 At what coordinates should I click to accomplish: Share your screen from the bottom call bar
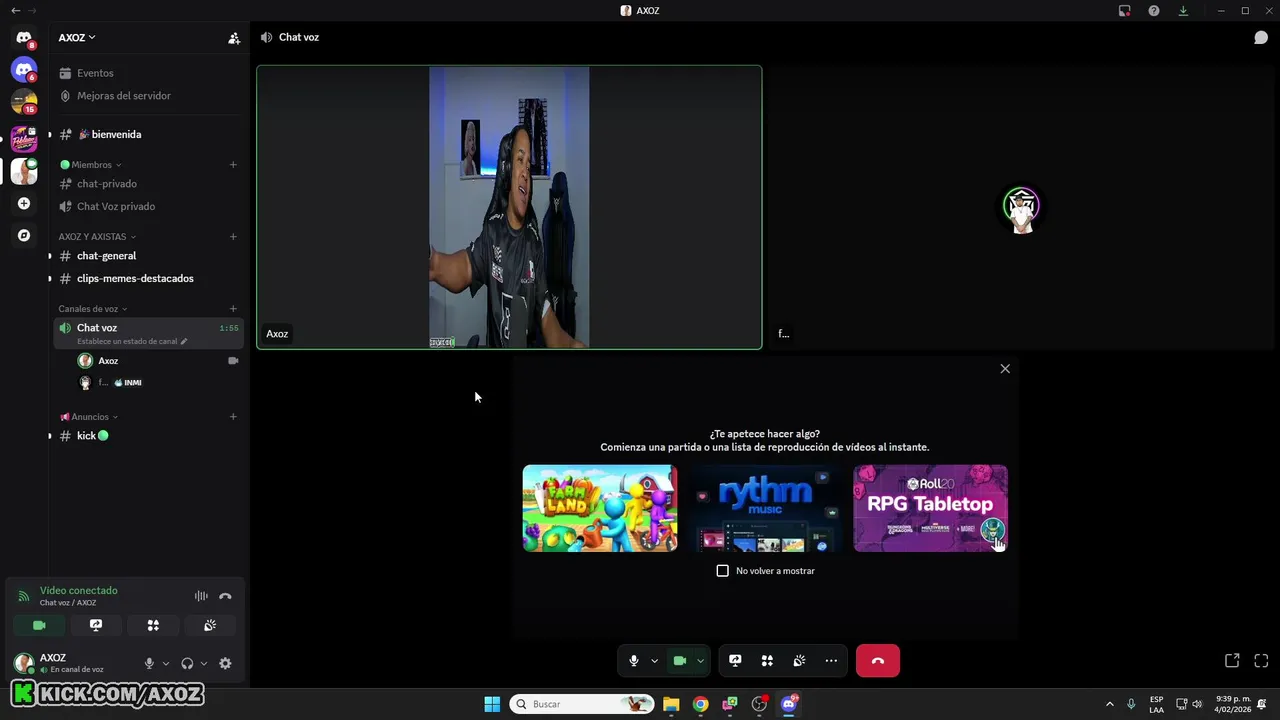pos(735,661)
